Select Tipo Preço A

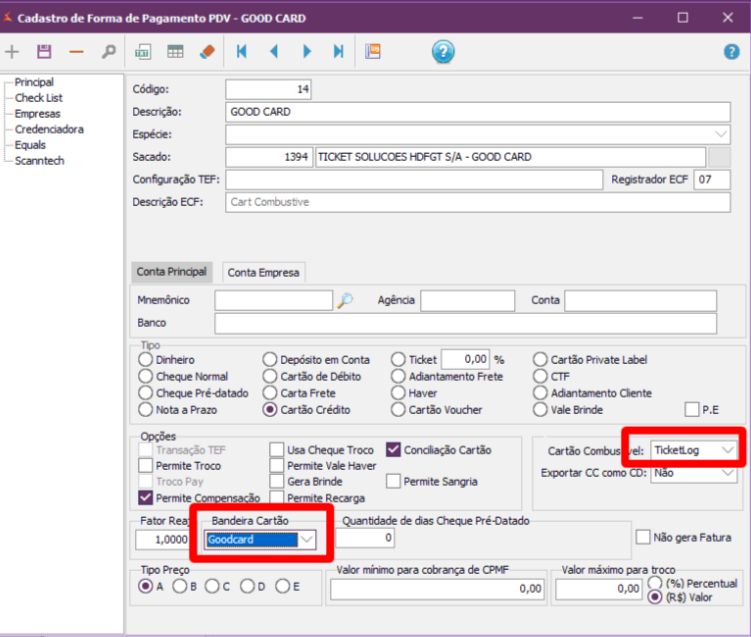146,586
